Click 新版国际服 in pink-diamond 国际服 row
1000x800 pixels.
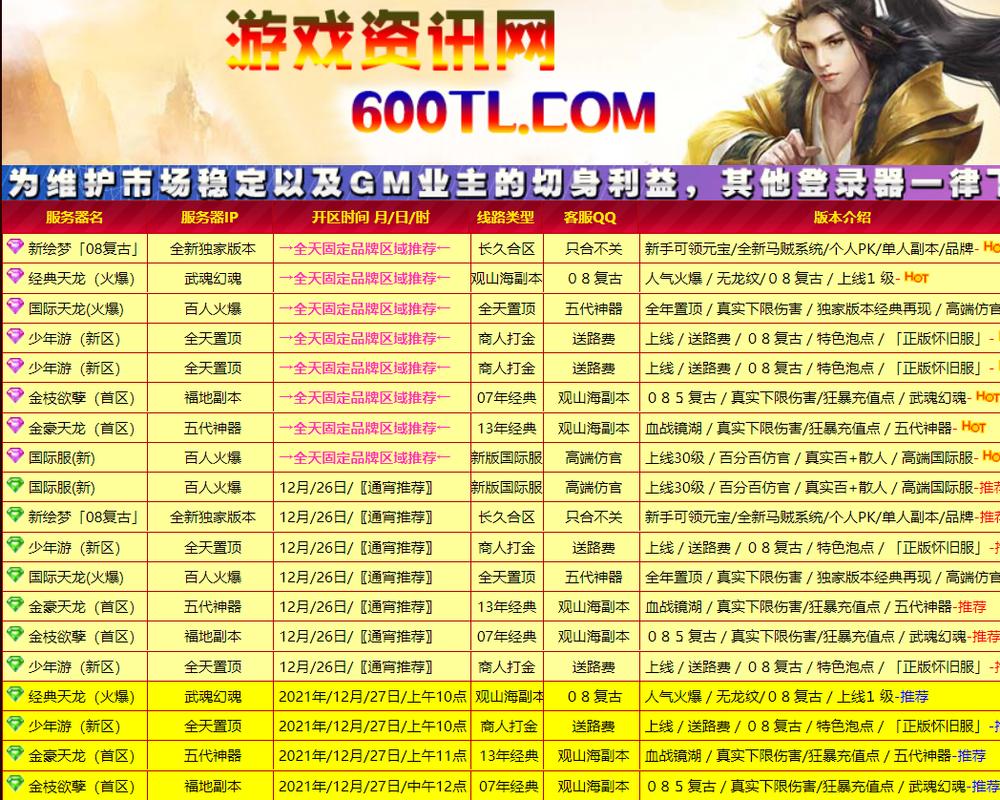click(x=507, y=457)
